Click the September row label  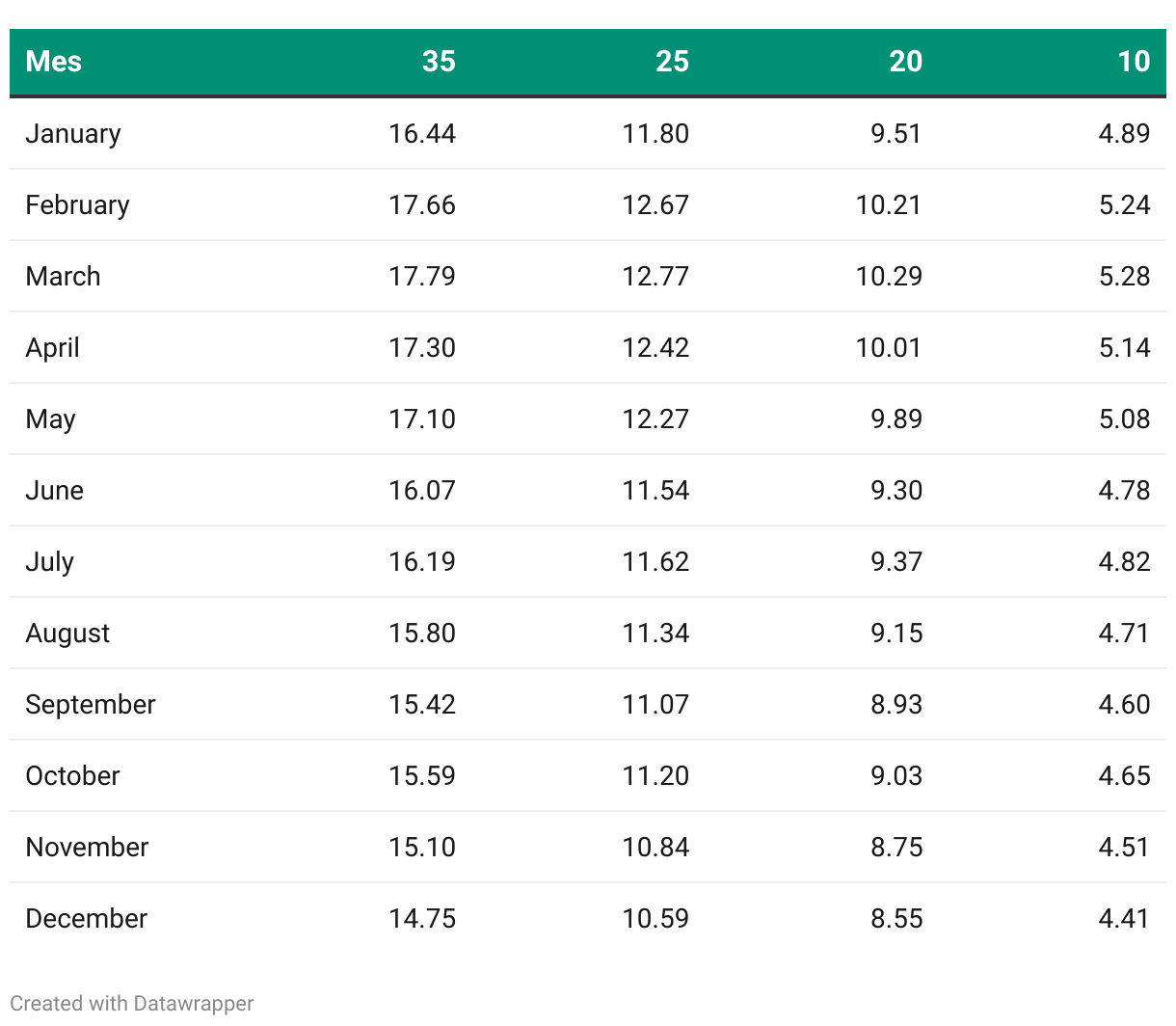pos(91,704)
